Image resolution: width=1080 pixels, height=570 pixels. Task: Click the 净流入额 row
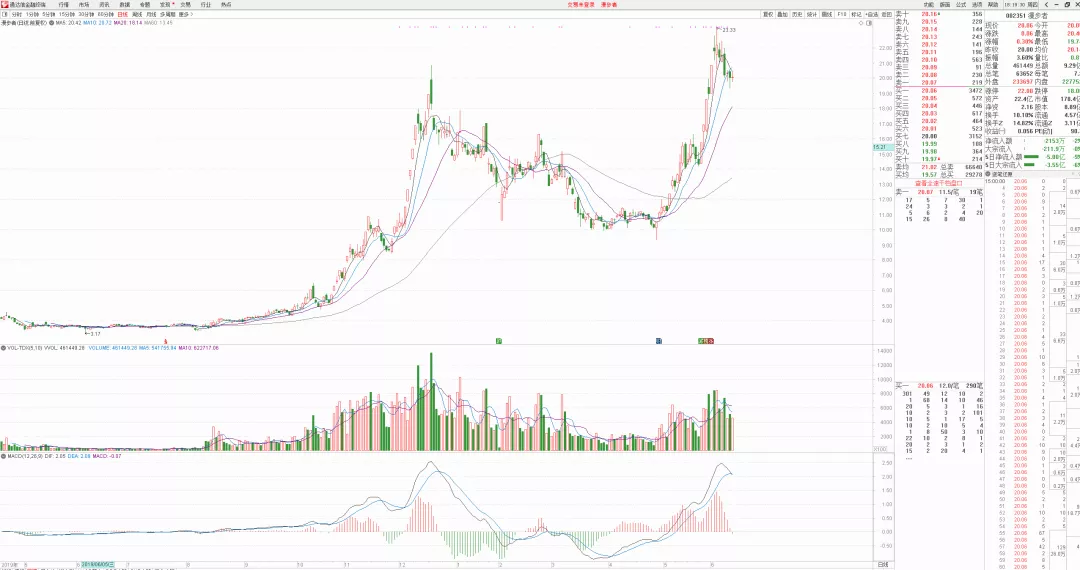(1032, 140)
